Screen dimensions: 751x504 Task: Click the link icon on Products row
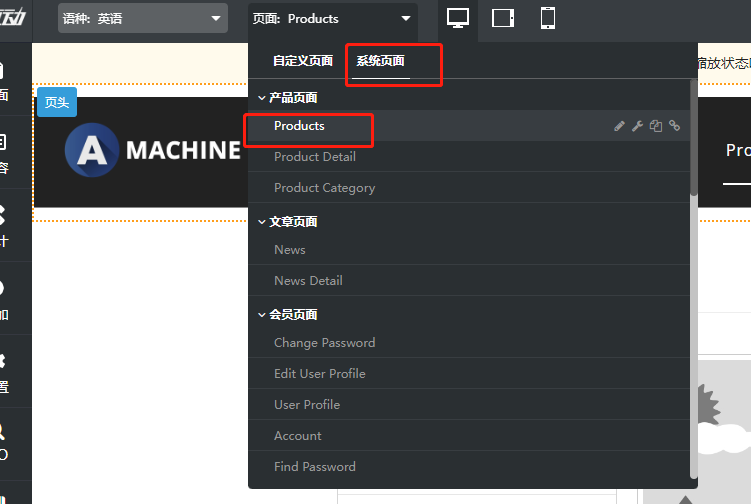coord(675,126)
